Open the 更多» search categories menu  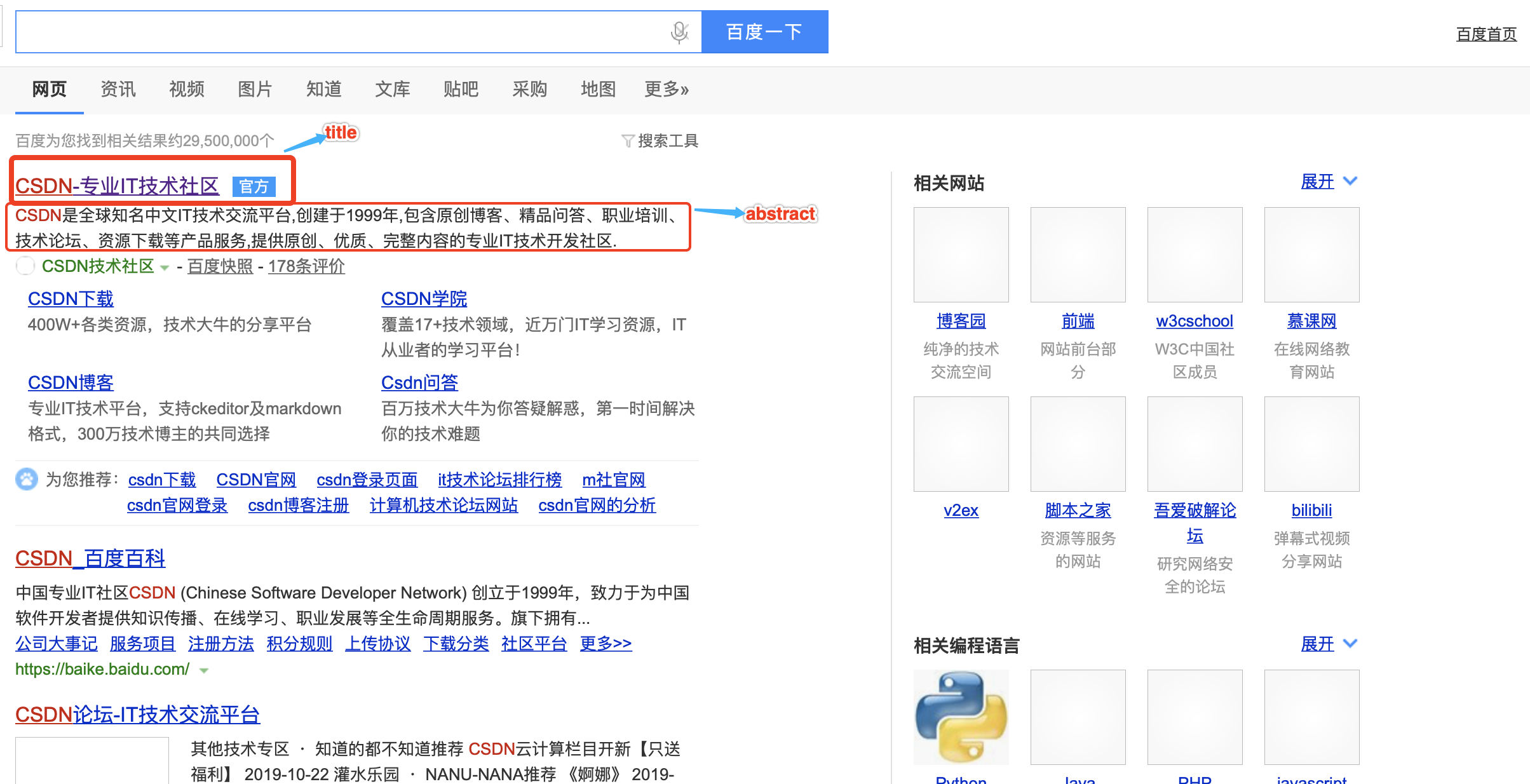[x=667, y=89]
